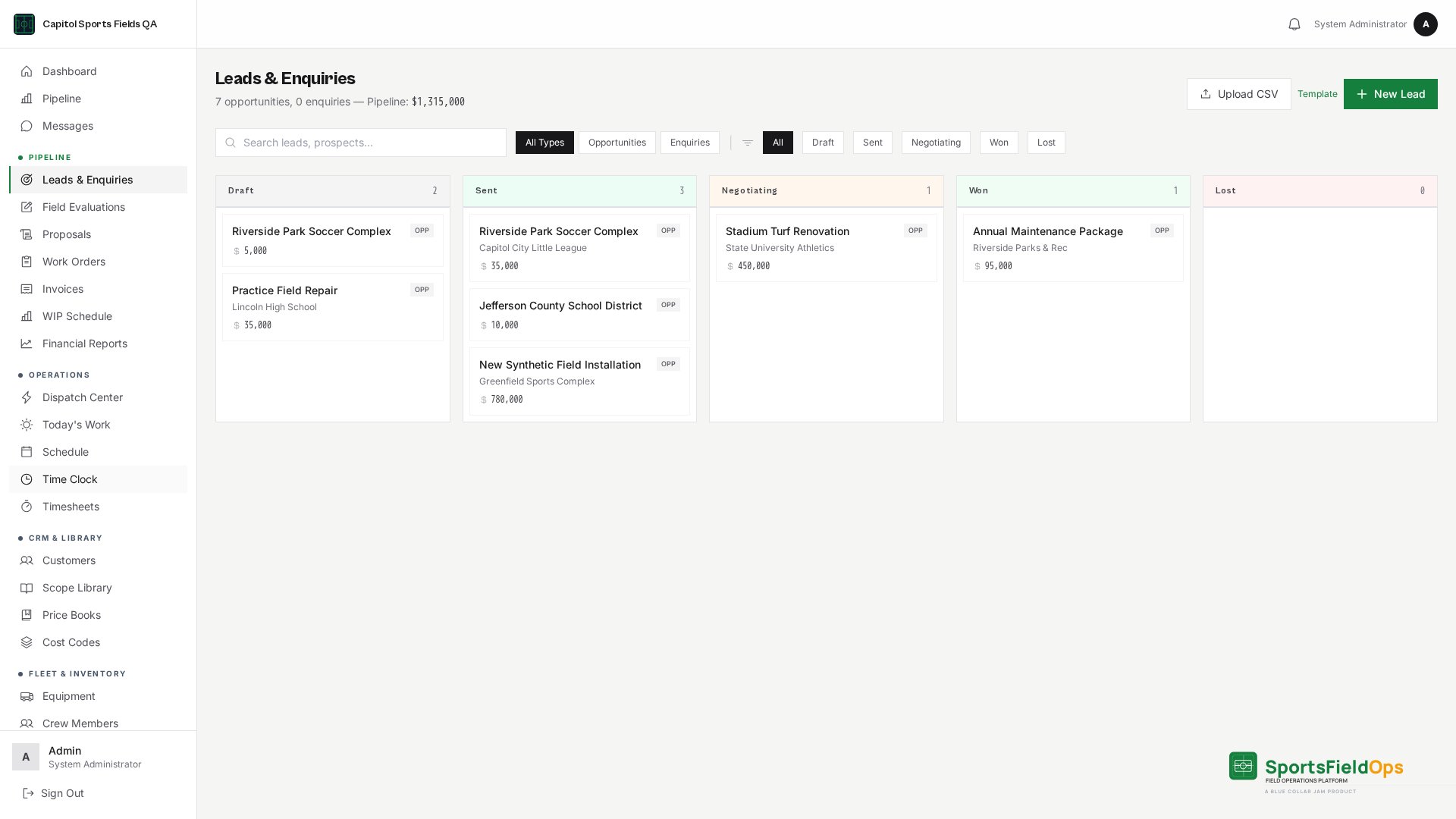Viewport: 1456px width, 819px height.
Task: Click the Price Books icon
Action: click(27, 615)
